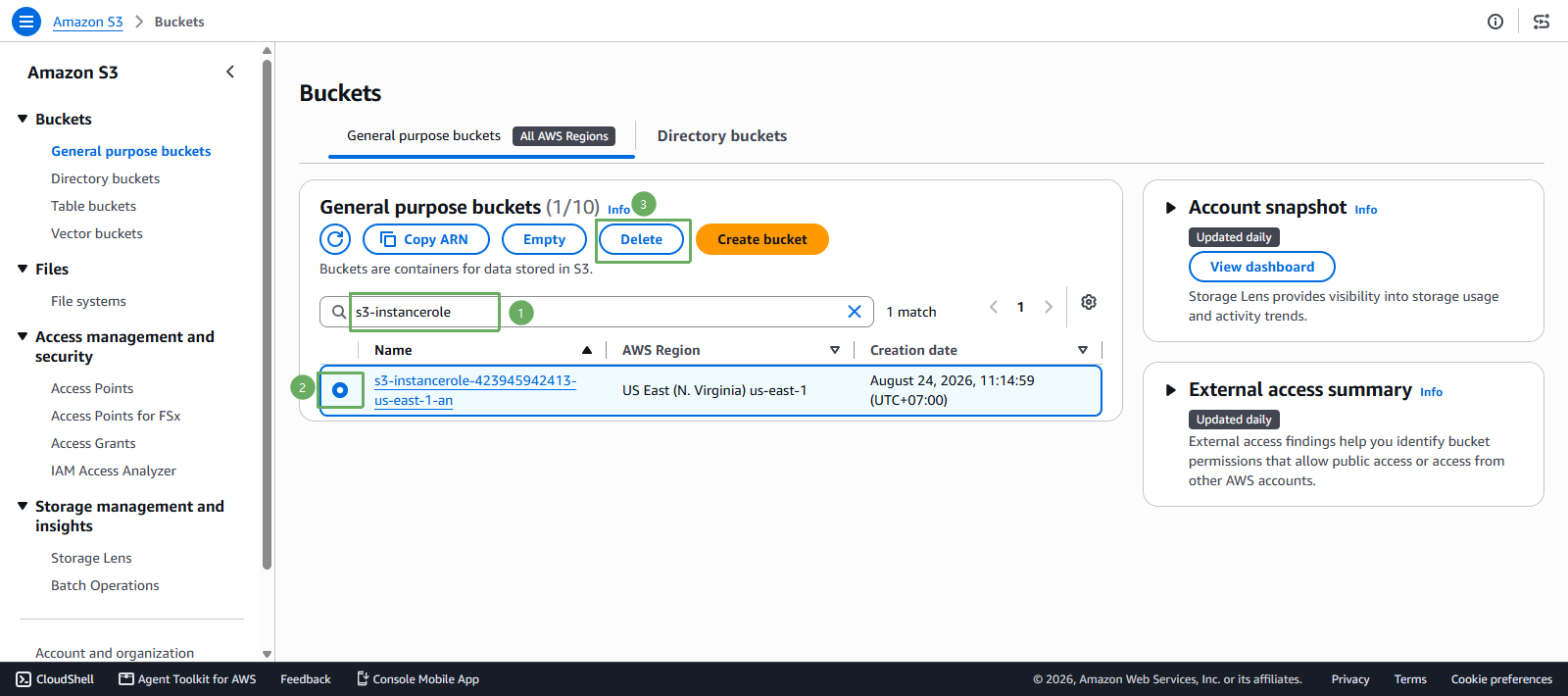The width and height of the screenshot is (1568, 696).
Task: Click Amazon S3 breadcrumb link
Action: click(x=88, y=22)
